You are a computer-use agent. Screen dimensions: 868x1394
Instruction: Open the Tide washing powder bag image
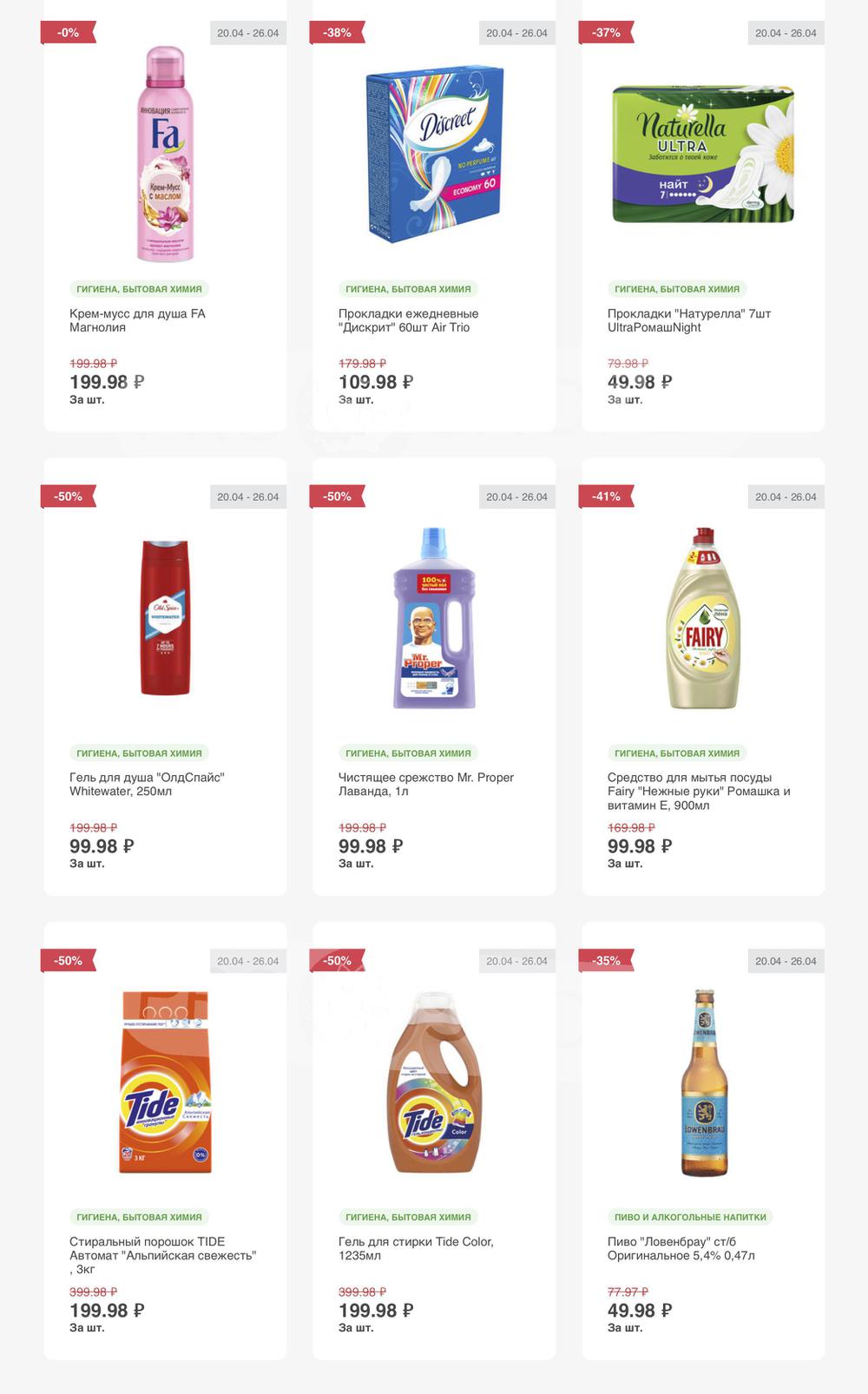tap(165, 1082)
